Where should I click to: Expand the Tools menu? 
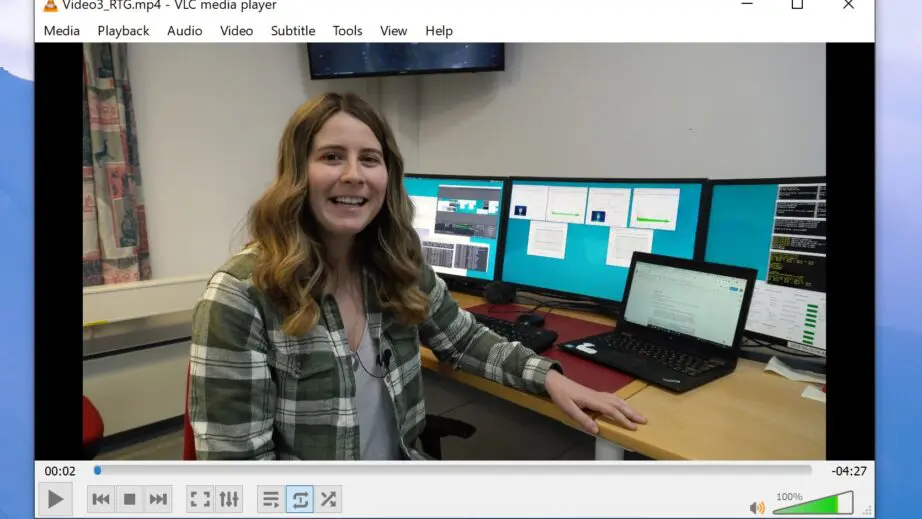tap(347, 30)
